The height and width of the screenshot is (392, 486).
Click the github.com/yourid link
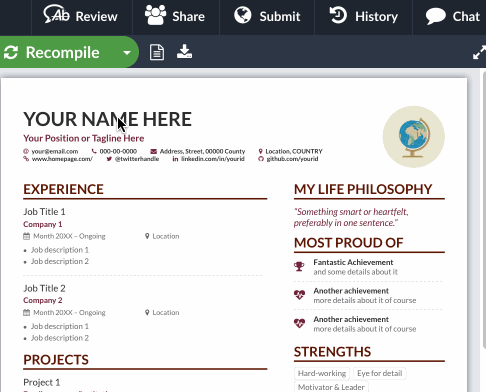coord(292,159)
